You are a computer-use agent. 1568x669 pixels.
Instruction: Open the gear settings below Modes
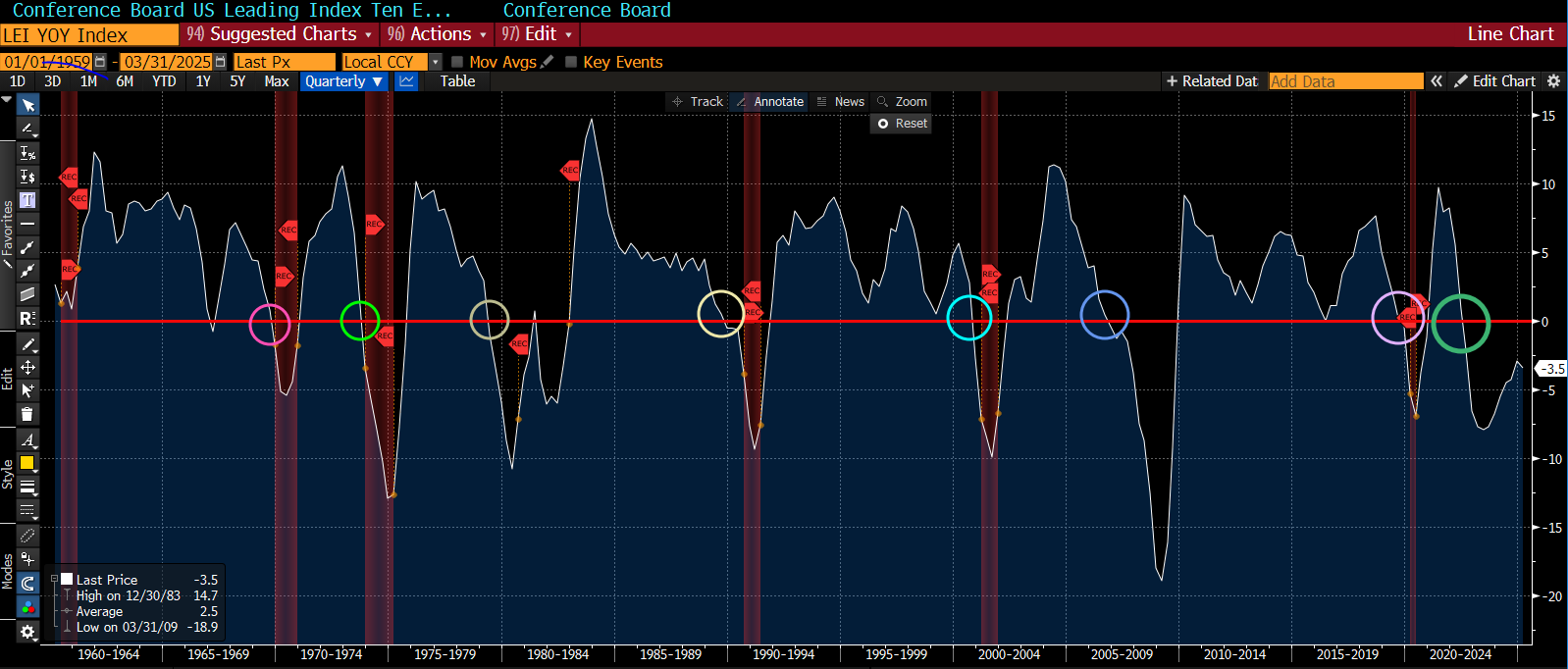(27, 633)
